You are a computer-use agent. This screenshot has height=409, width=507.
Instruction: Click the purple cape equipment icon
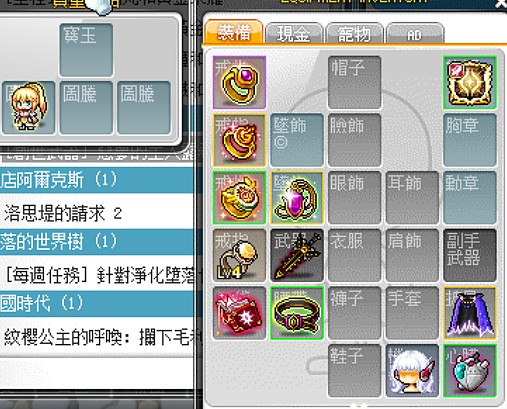click(470, 313)
